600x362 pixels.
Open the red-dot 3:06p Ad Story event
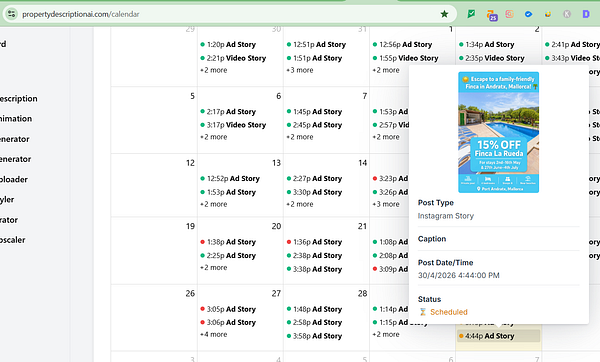click(228, 323)
